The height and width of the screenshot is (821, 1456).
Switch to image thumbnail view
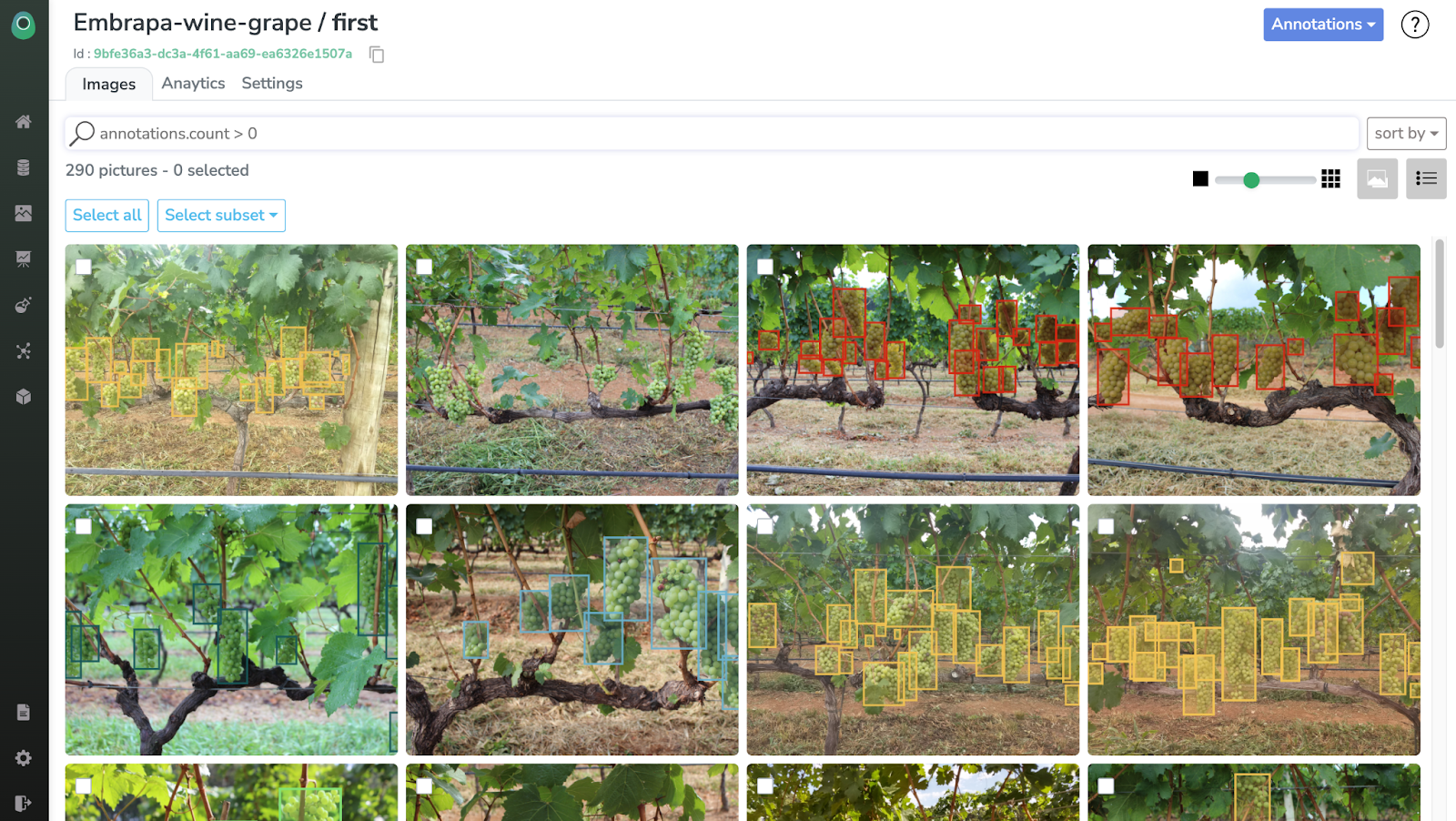pyautogui.click(x=1378, y=178)
